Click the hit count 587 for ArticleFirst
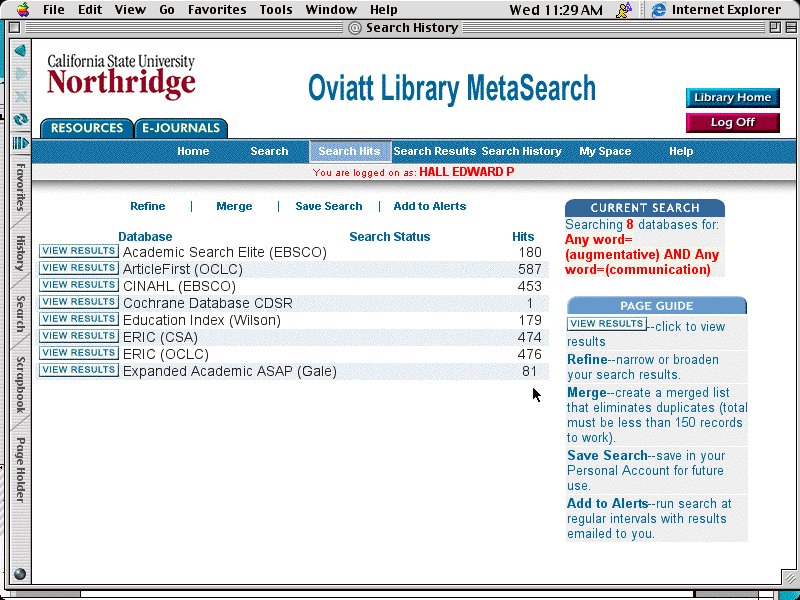 (x=529, y=269)
